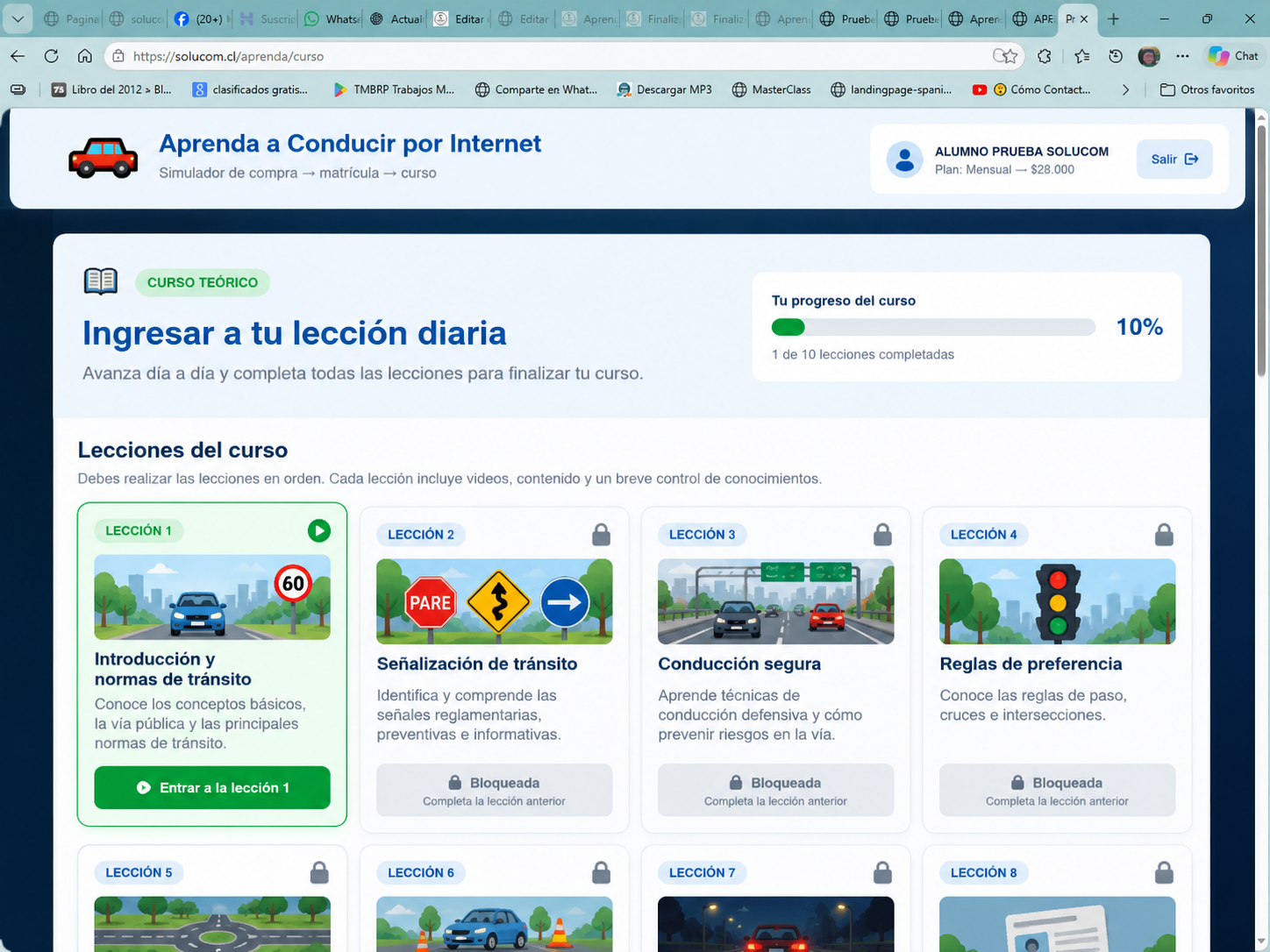The width and height of the screenshot is (1270, 952).
Task: Click the lock icon on Lección 8 card
Action: (1164, 872)
